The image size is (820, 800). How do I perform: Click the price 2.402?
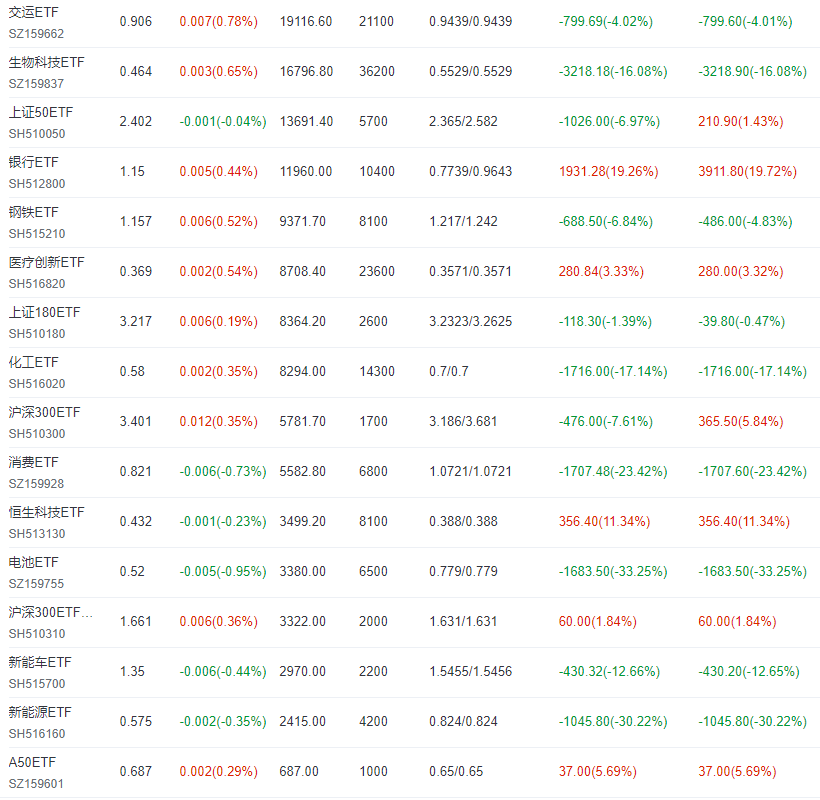click(135, 121)
